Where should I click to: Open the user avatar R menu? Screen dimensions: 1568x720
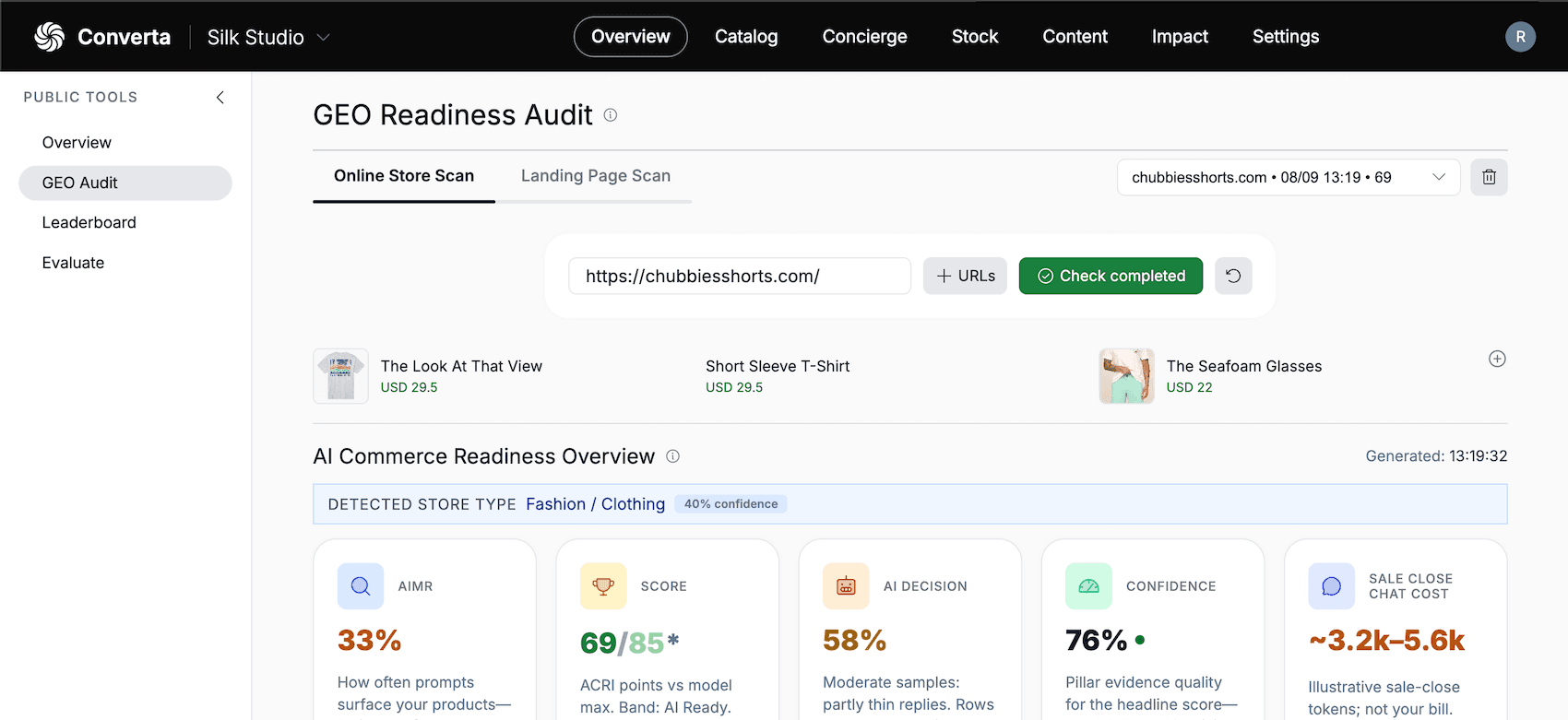[1520, 37]
